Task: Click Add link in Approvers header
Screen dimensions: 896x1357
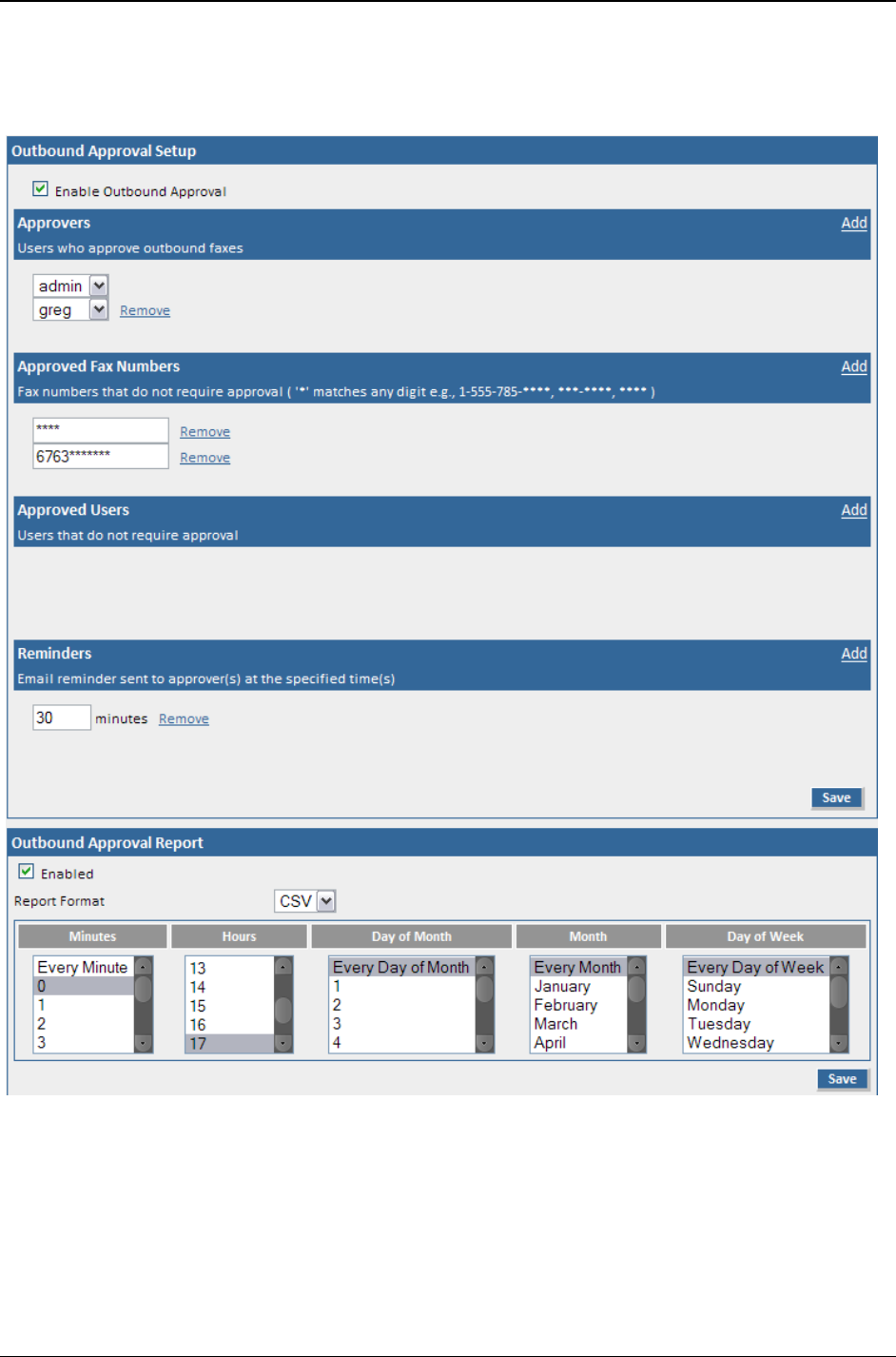Action: pyautogui.click(x=853, y=223)
